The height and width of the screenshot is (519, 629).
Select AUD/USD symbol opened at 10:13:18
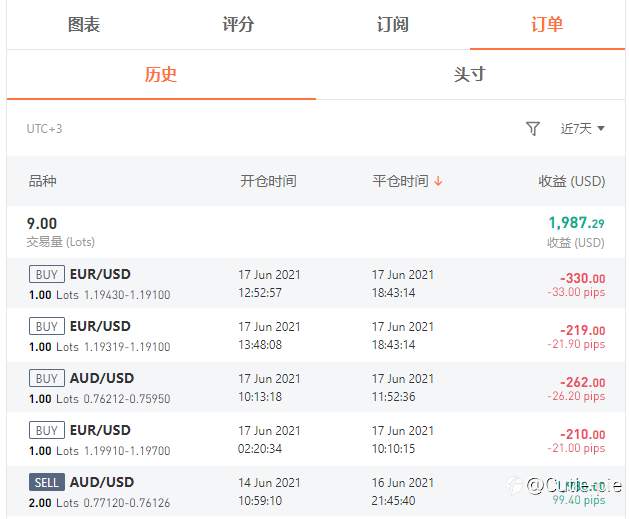[x=102, y=378]
